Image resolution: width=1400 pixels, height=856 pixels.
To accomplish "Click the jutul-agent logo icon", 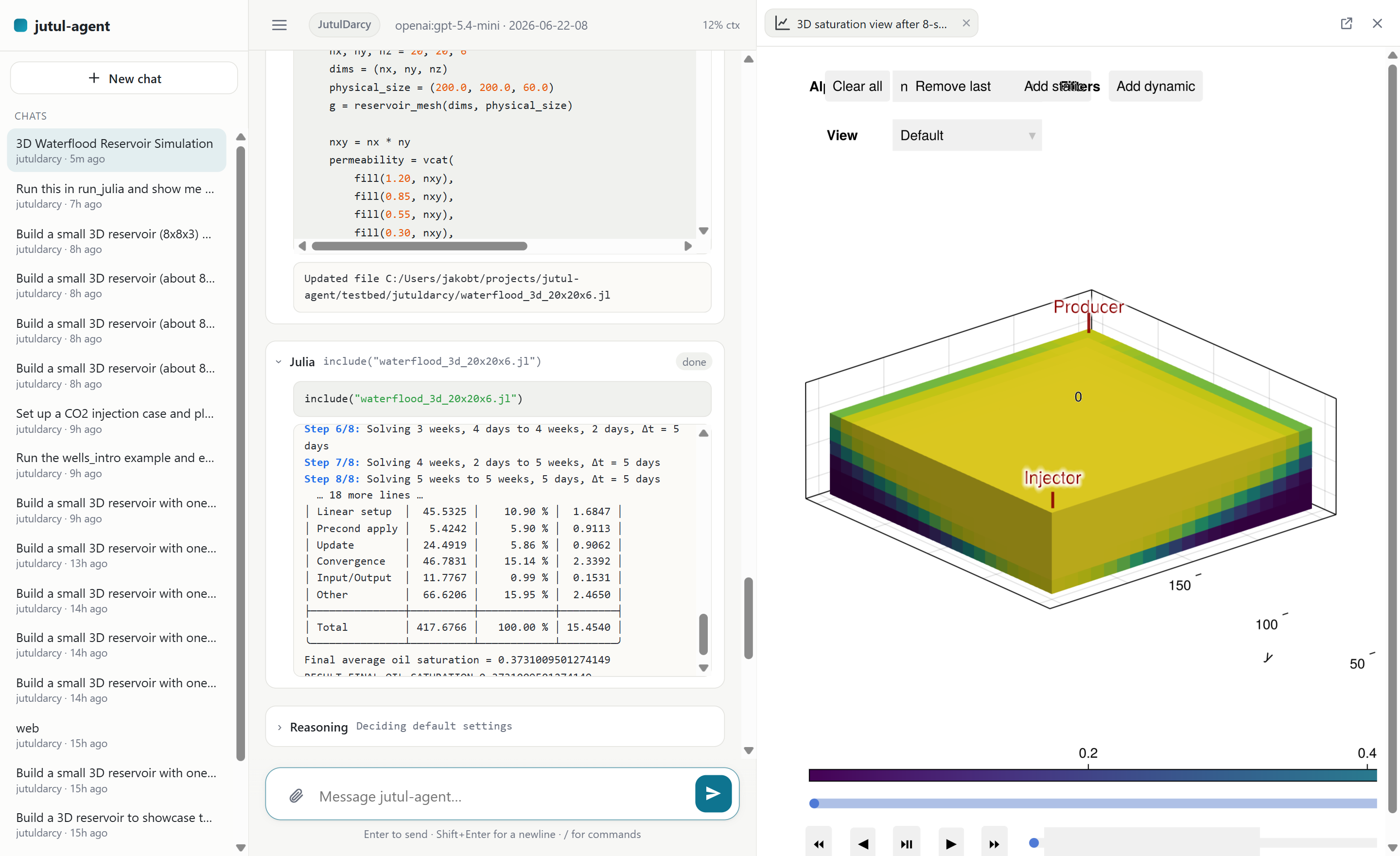I will [x=20, y=25].
